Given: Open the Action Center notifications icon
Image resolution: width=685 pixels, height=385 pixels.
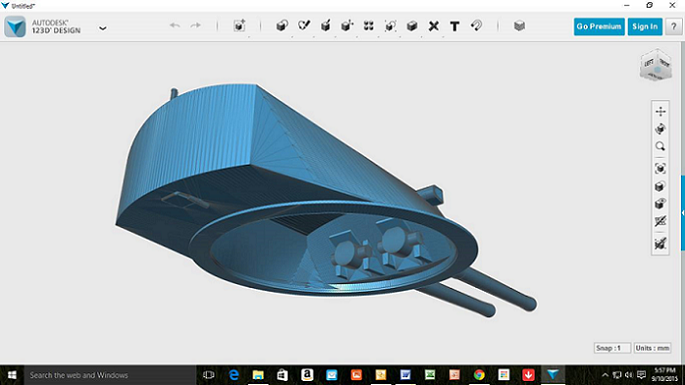Looking at the screenshot, I should coord(641,375).
